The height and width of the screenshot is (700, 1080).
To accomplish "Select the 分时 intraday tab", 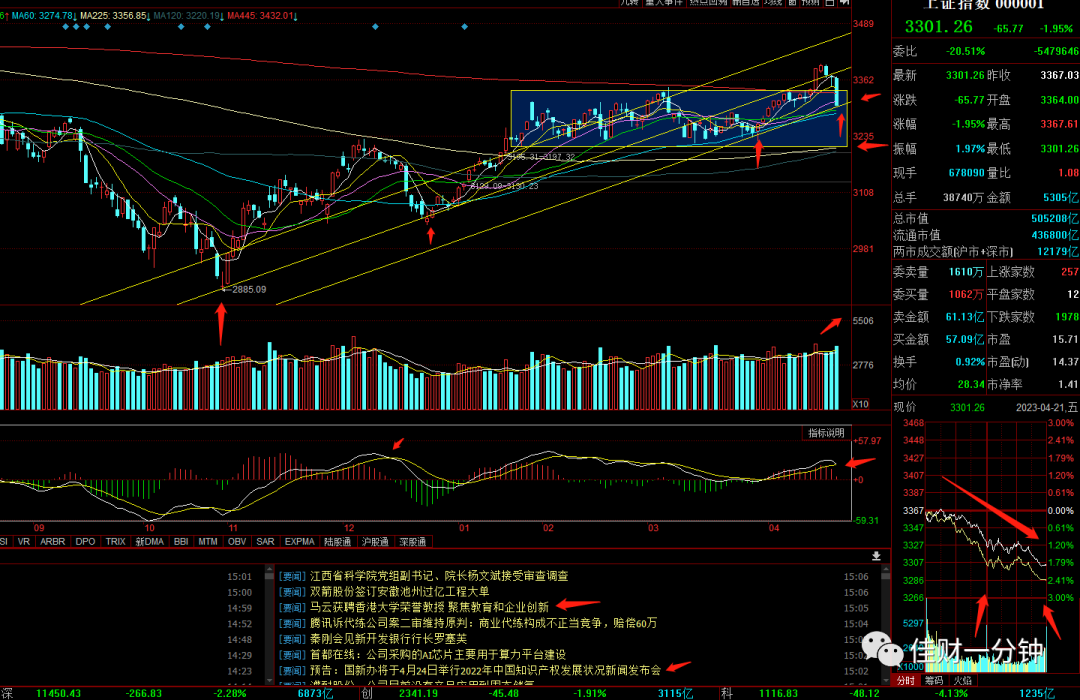I will 906,681.
